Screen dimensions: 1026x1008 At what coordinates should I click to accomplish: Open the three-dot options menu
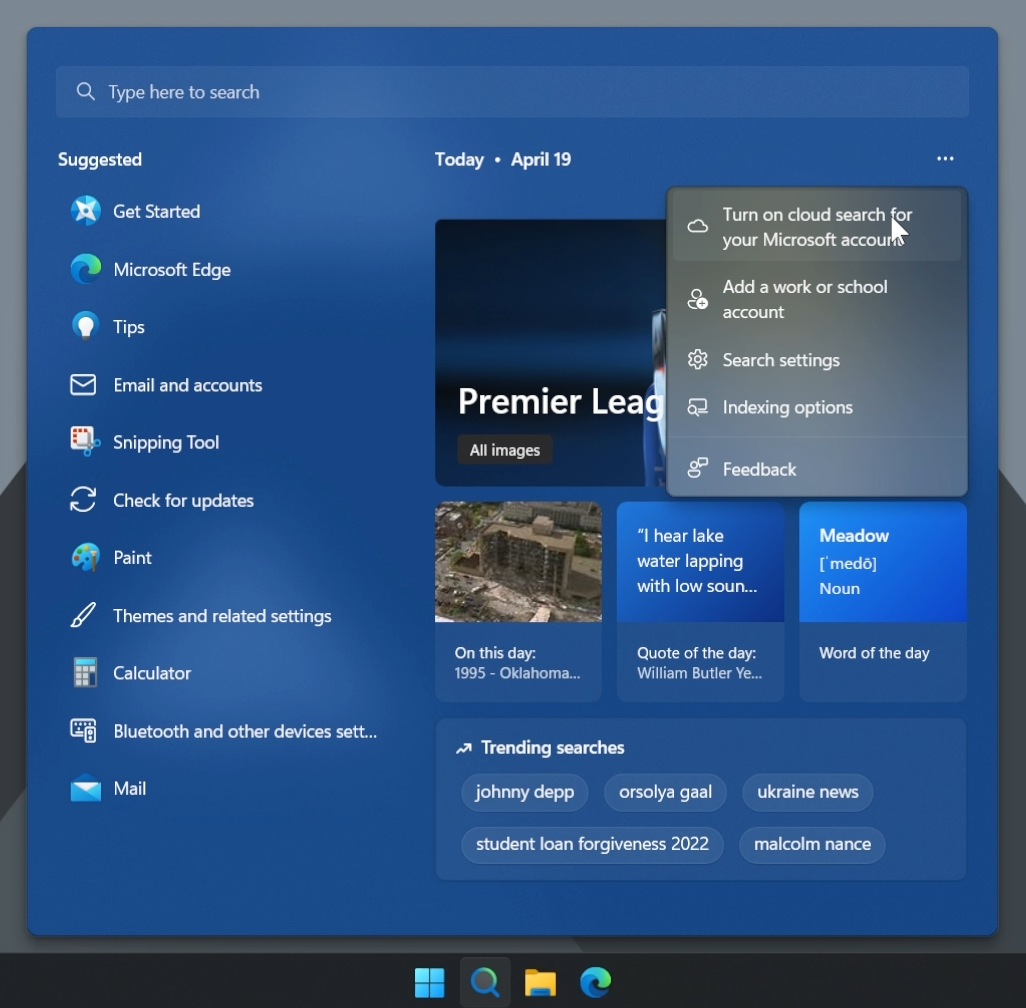click(x=944, y=158)
